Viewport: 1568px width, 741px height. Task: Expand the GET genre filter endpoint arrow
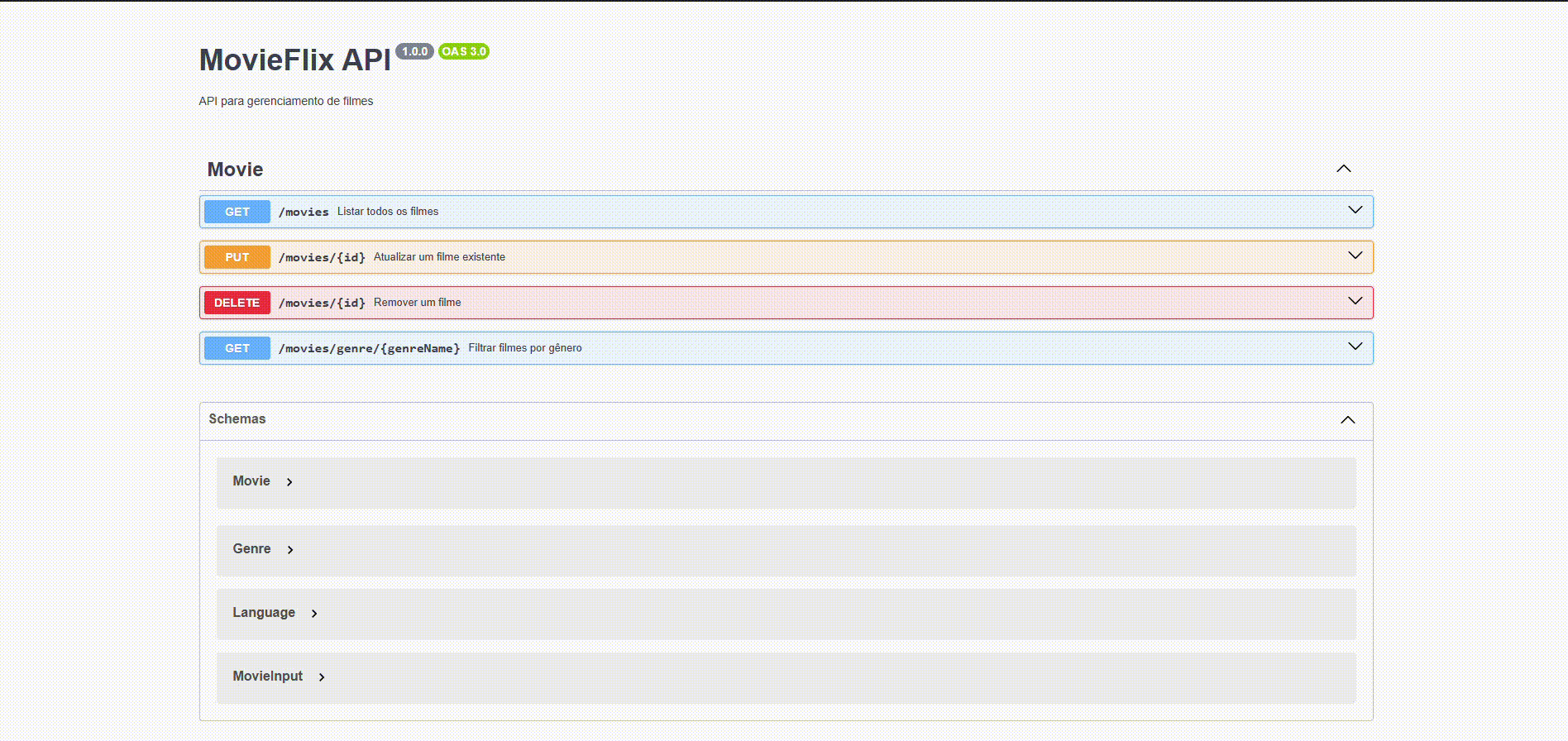point(1355,347)
